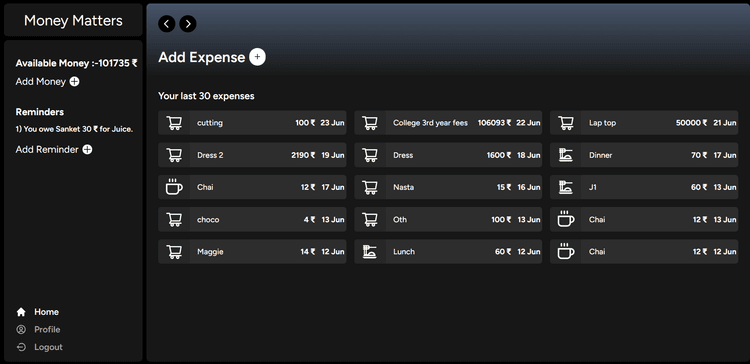Click the forward arrow navigation button

coord(188,23)
